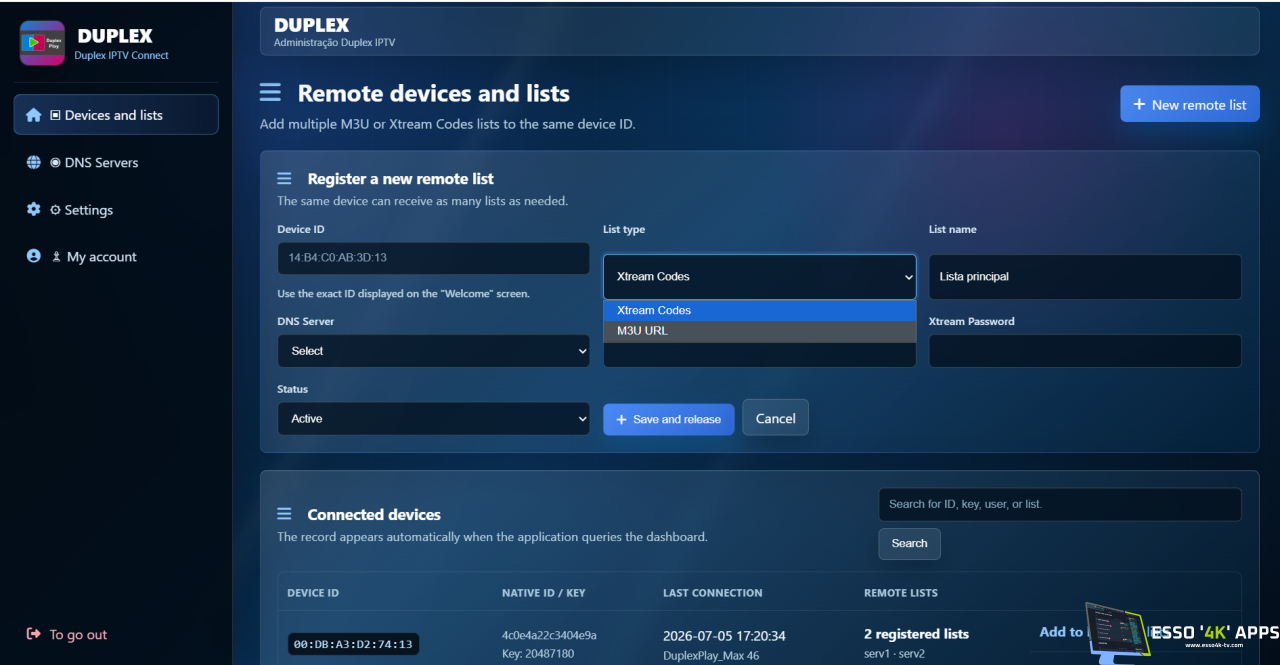Image resolution: width=1280 pixels, height=665 pixels.
Task: Click the hamburger icon beside Register a new remote list
Action: click(285, 178)
